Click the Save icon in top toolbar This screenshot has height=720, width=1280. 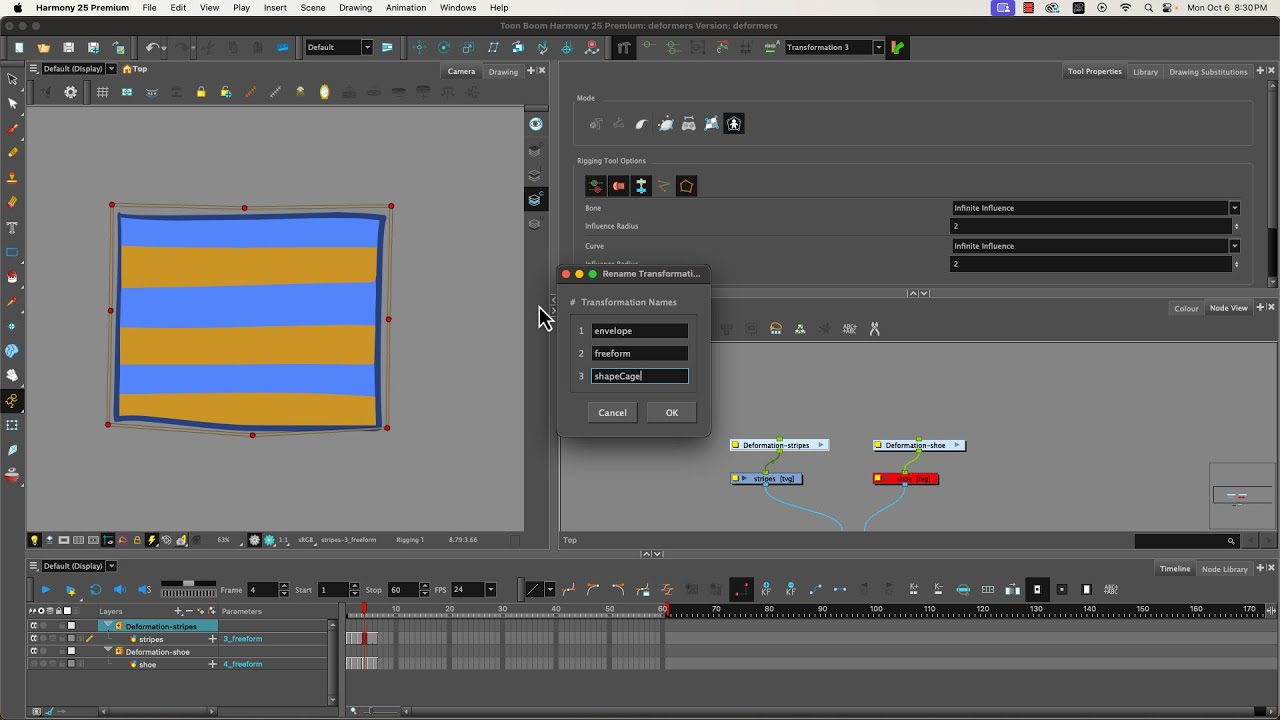[68, 47]
